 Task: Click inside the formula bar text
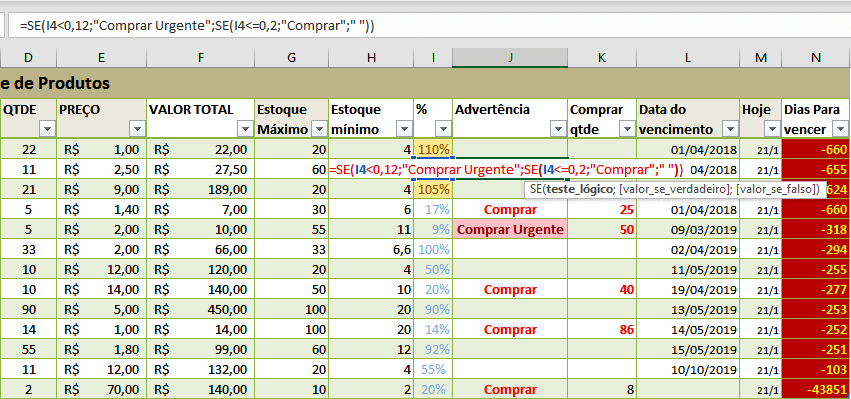click(x=198, y=26)
